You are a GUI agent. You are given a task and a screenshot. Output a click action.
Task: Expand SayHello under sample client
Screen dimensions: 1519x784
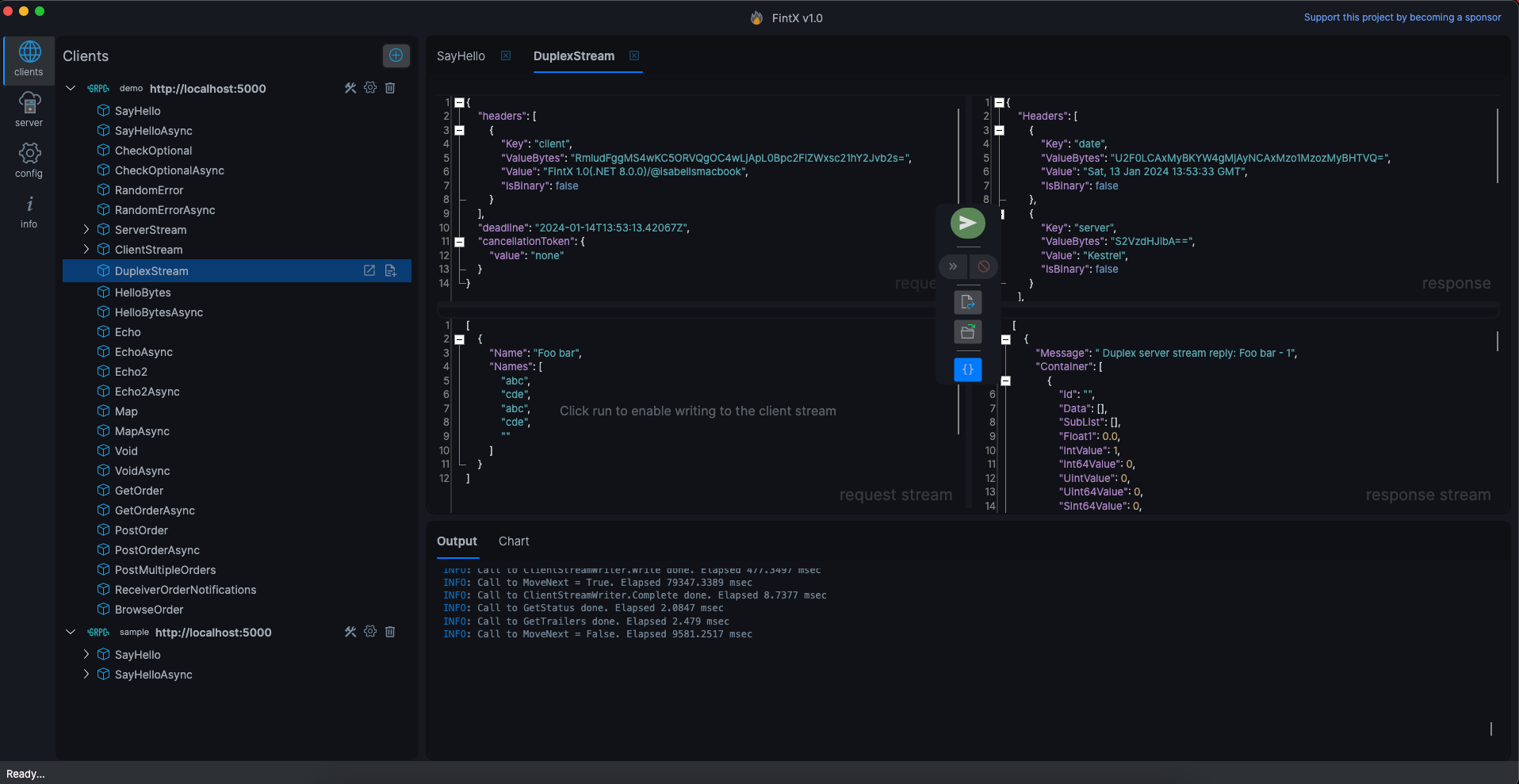86,654
